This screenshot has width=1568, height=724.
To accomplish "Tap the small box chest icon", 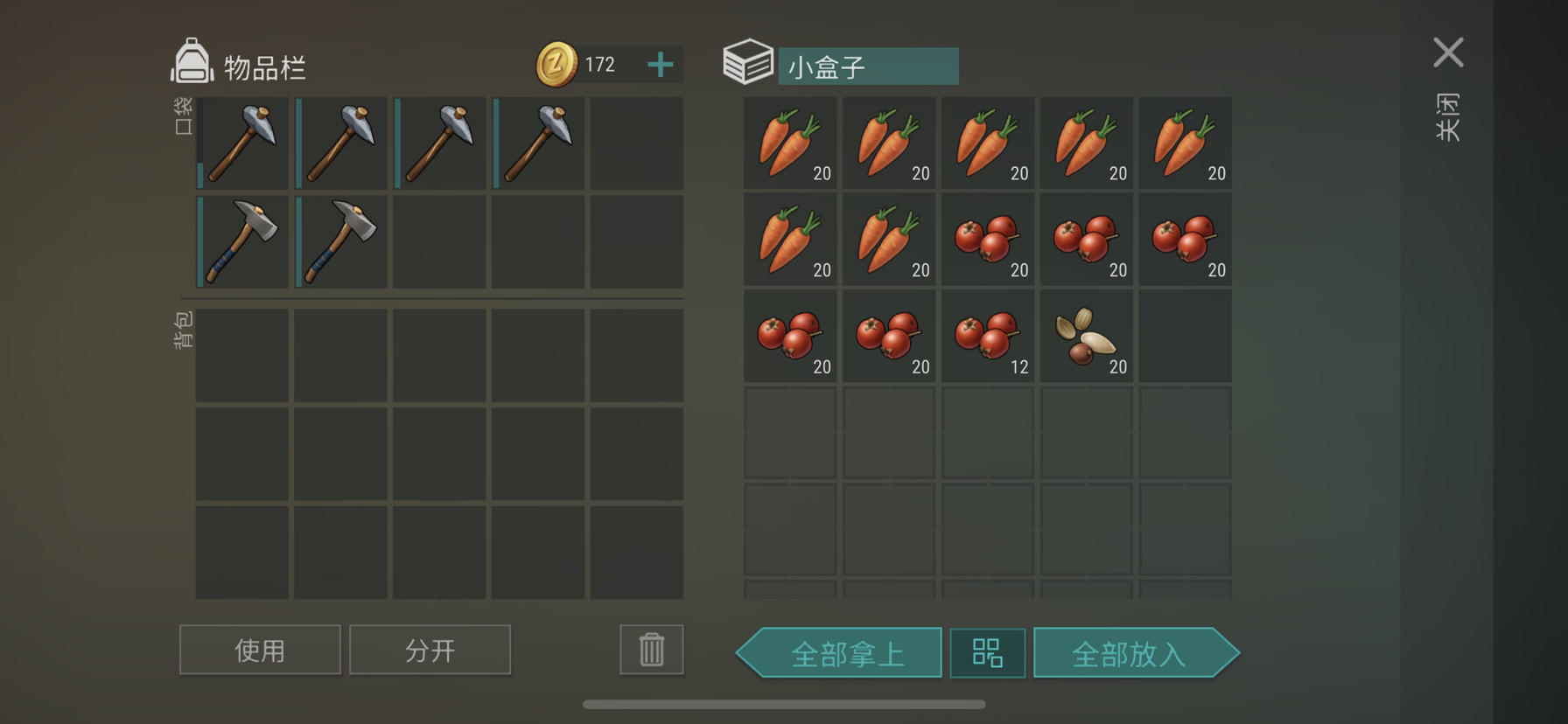I will (x=748, y=61).
